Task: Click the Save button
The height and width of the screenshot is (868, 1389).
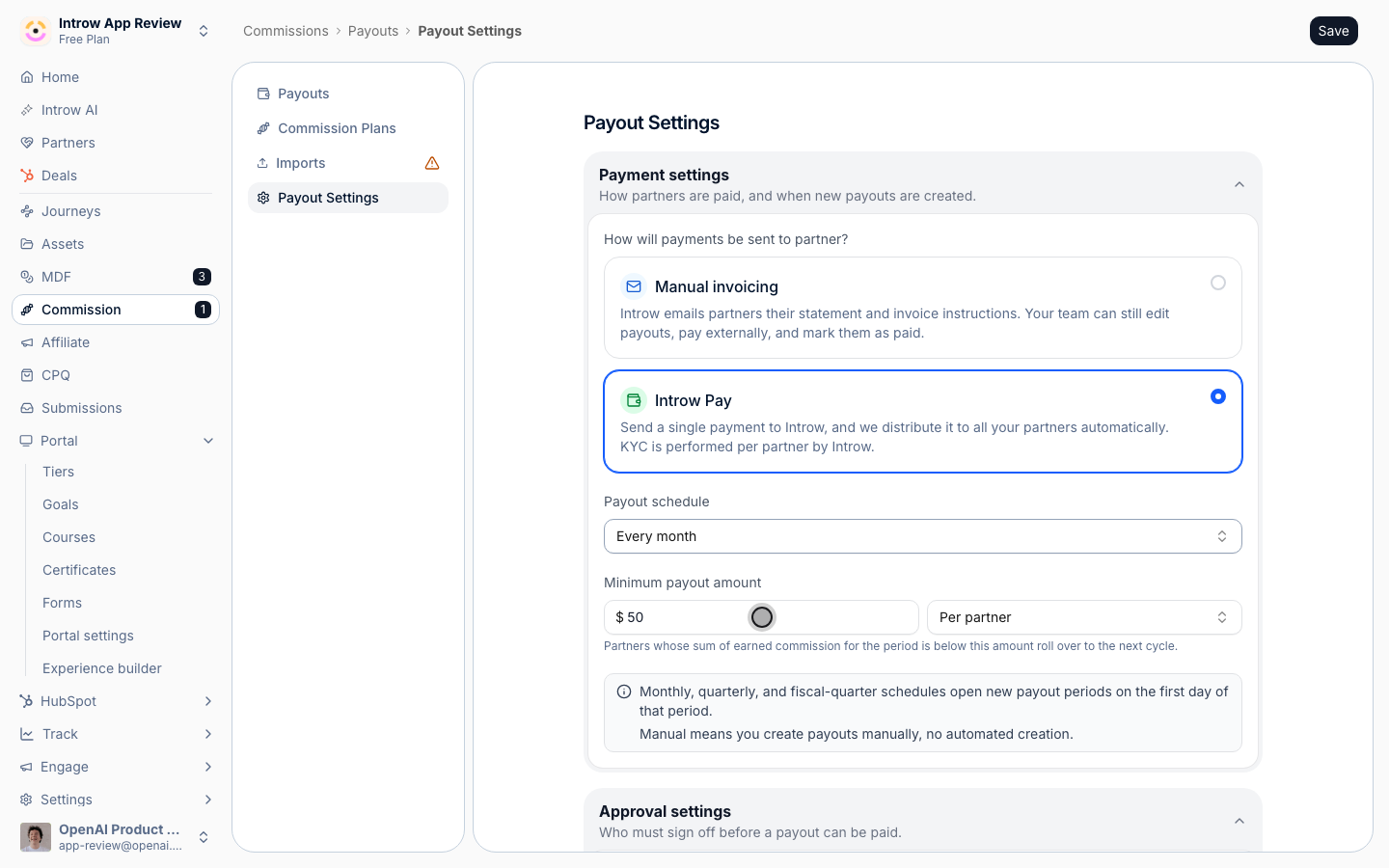Action: tap(1334, 31)
